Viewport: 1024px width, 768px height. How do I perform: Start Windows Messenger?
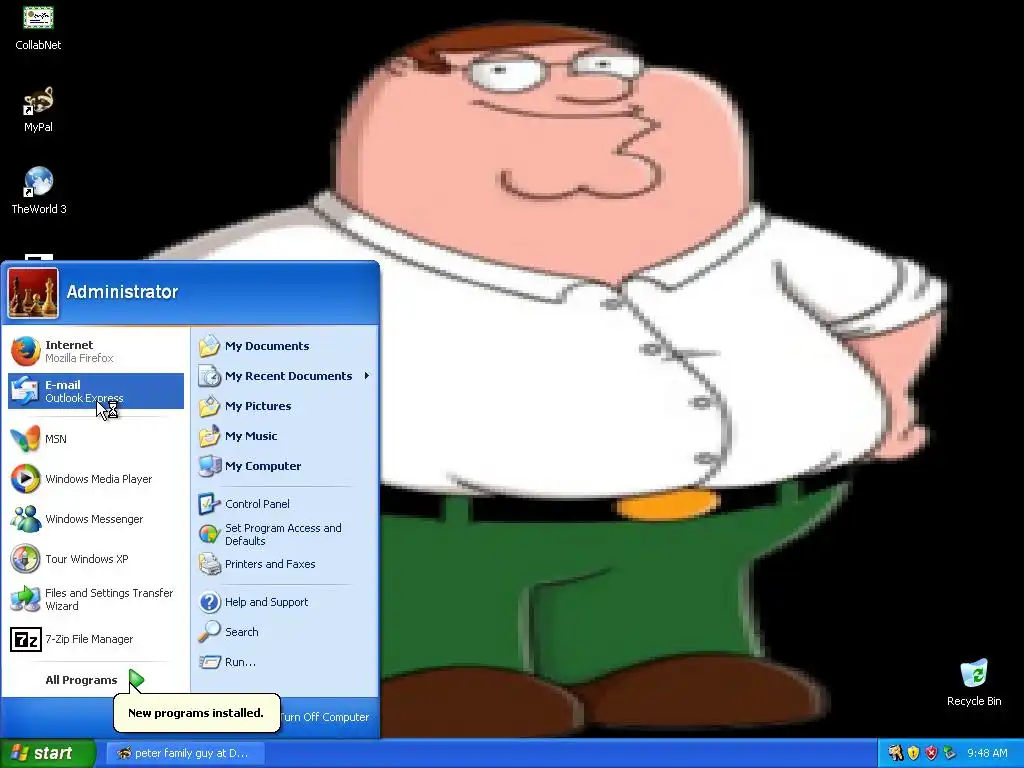pos(95,519)
